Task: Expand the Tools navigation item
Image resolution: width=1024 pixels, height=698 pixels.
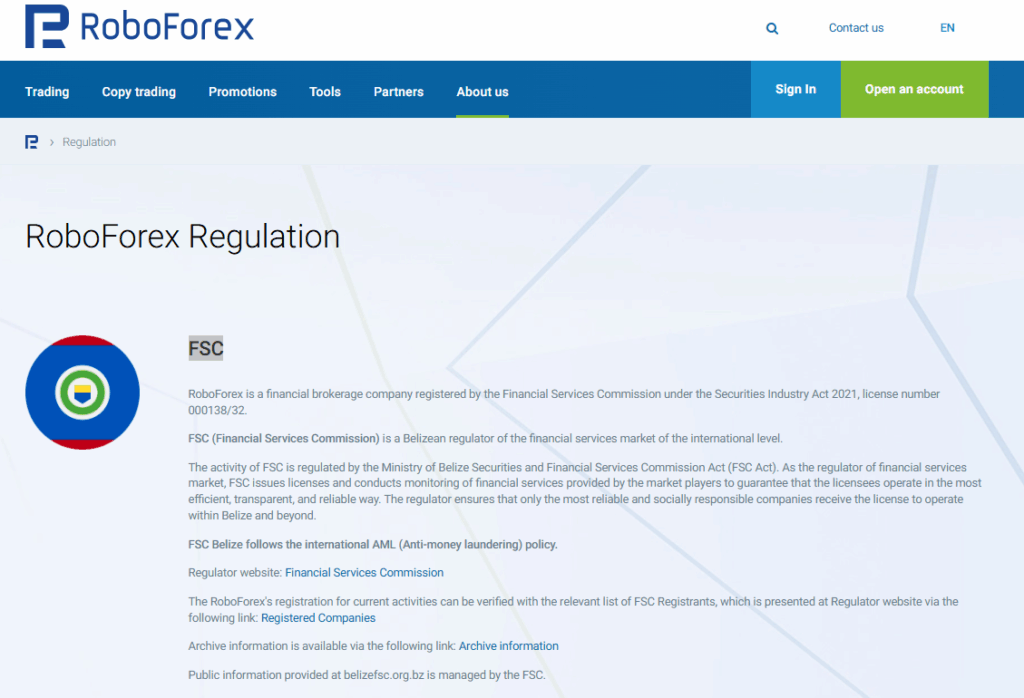Action: pyautogui.click(x=325, y=91)
